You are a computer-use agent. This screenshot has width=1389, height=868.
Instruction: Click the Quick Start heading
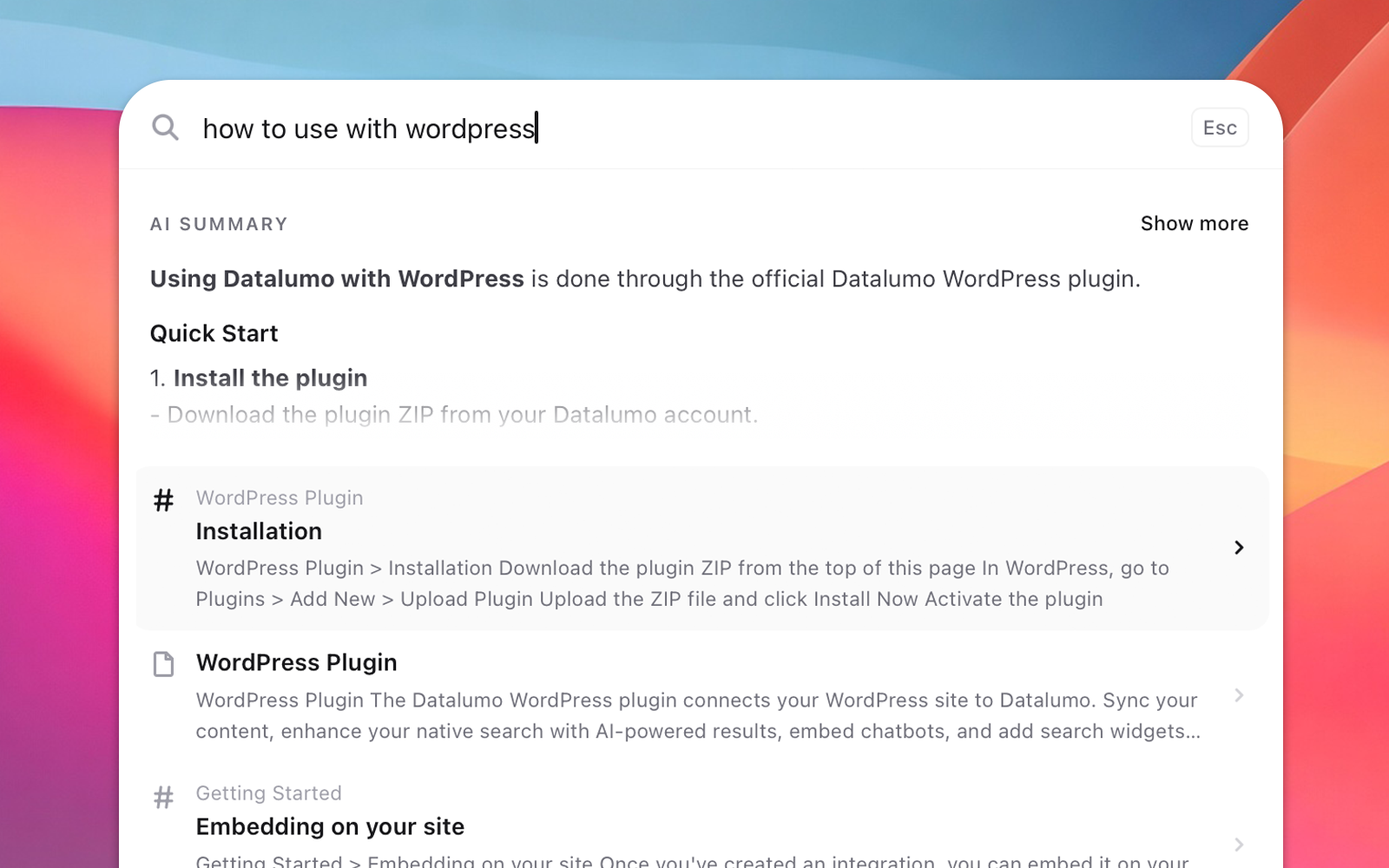click(214, 333)
